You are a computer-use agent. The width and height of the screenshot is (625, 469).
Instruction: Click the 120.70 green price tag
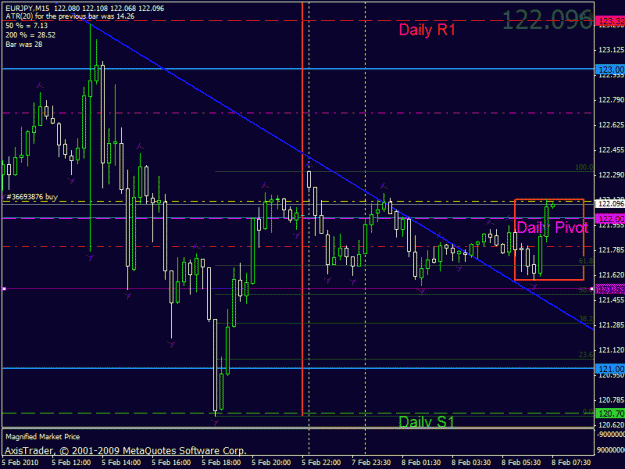pos(610,414)
